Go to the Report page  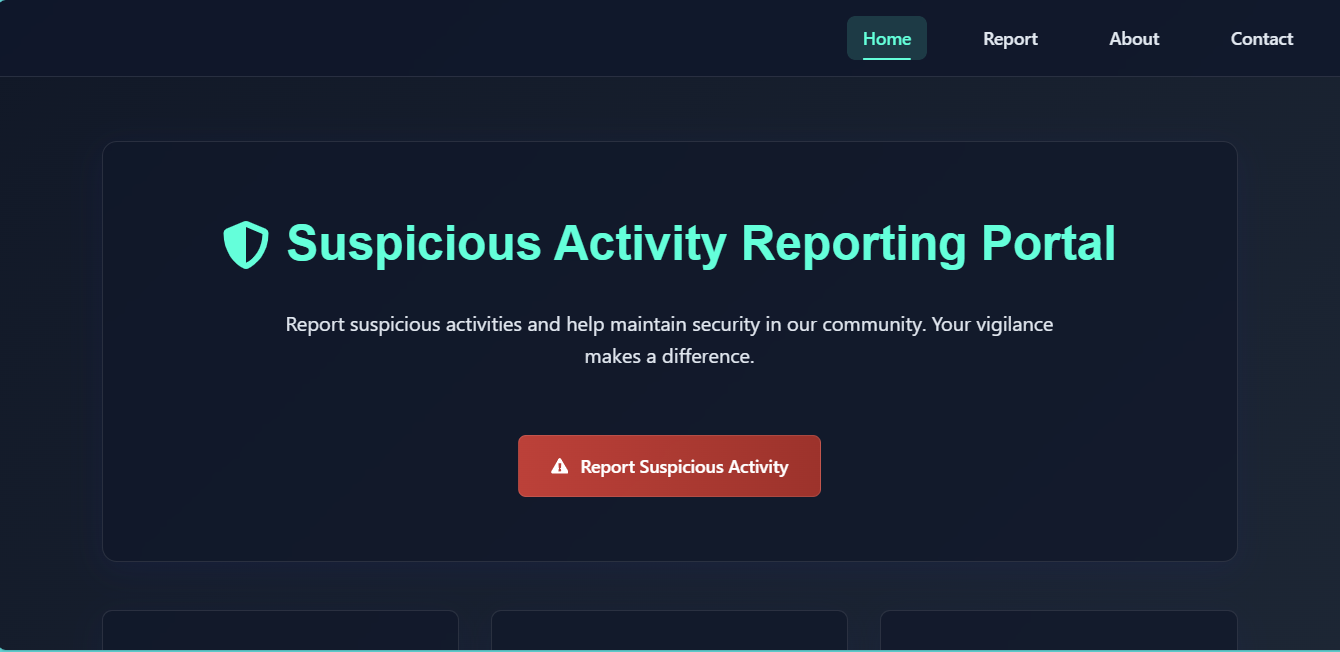click(x=1010, y=38)
